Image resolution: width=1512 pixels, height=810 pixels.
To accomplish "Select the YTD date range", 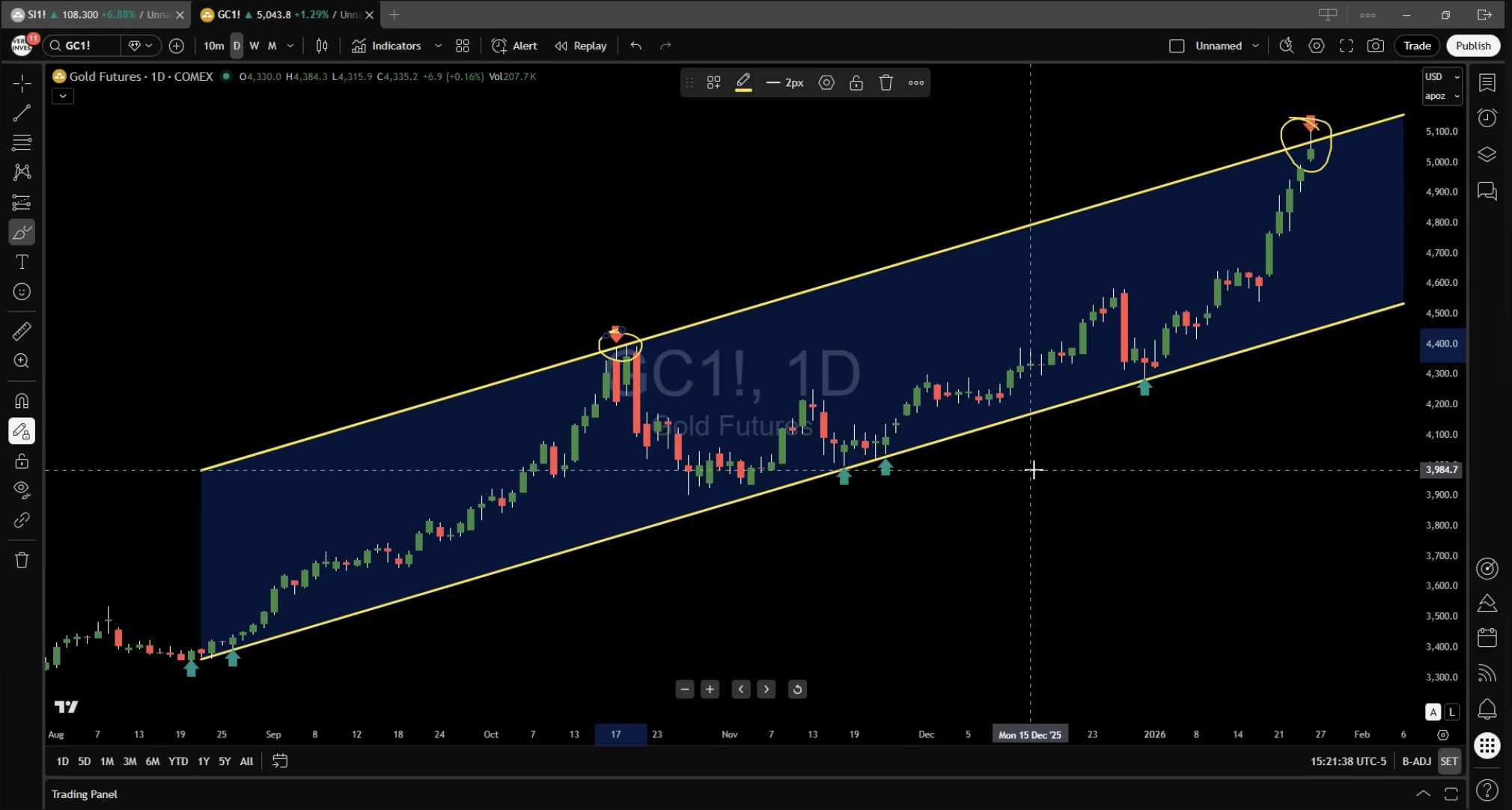I will pyautogui.click(x=177, y=761).
